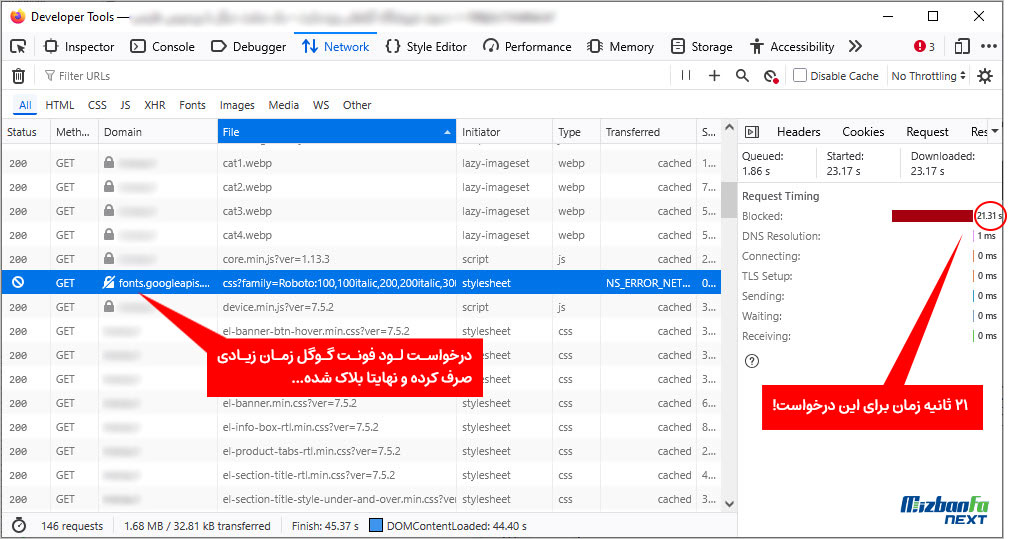Open the Debugger tab
This screenshot has height=539, width=1011.
[249, 46]
